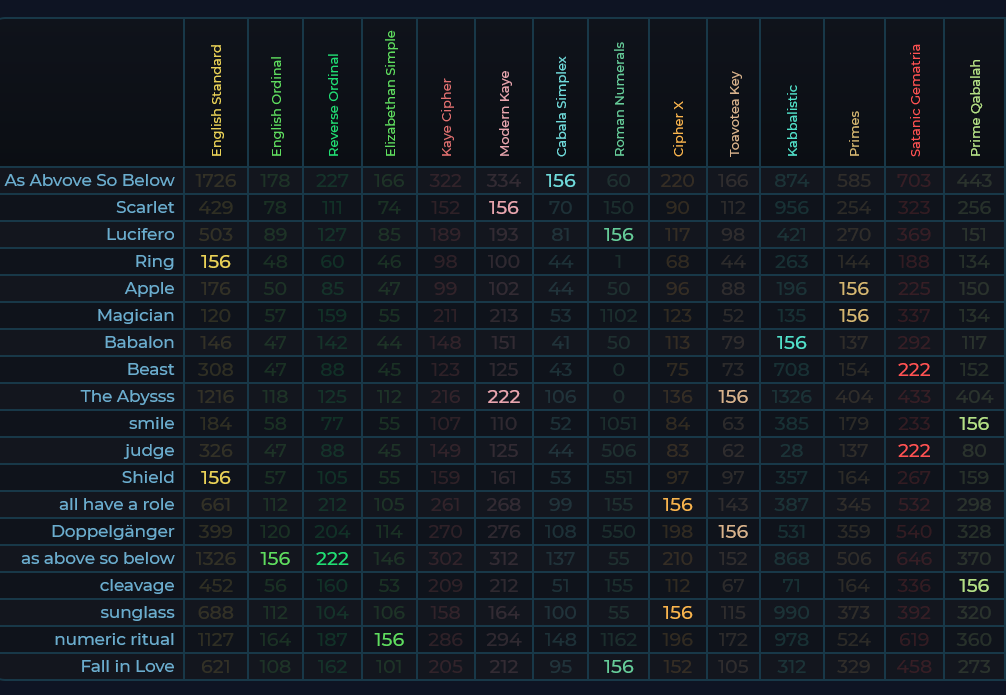Click the Roman Numerals cipher header
This screenshot has width=1006, height=695.
[619, 100]
